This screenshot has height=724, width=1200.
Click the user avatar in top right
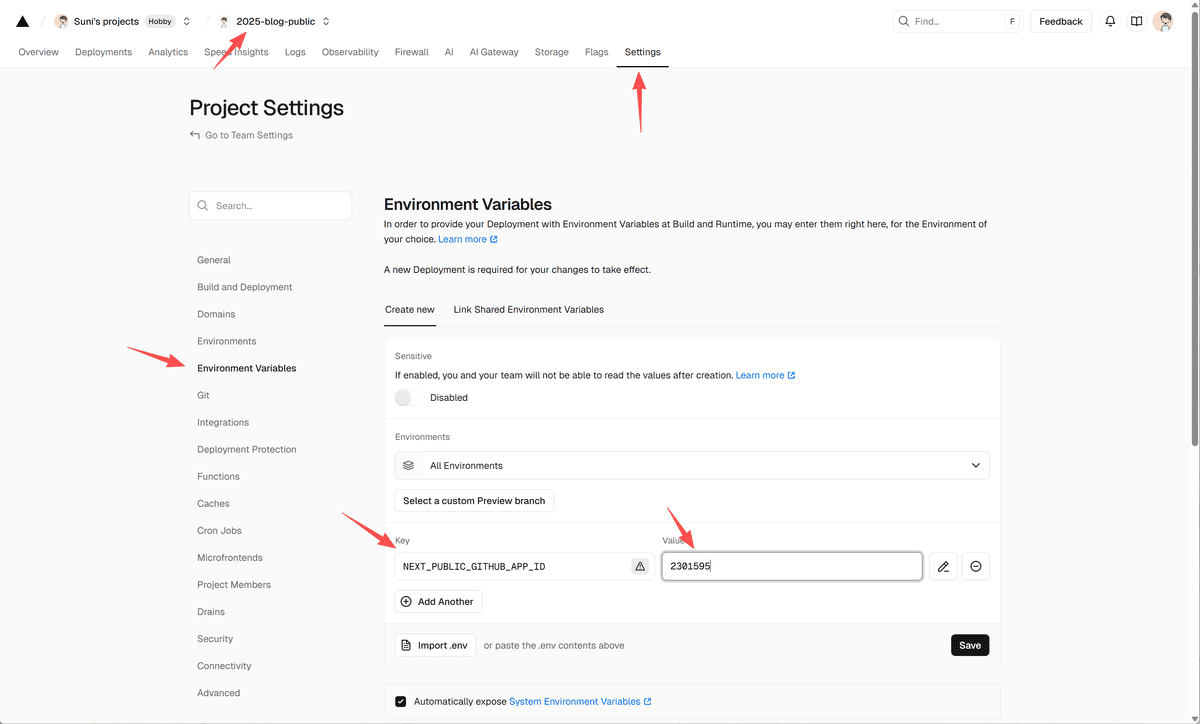[1163, 21]
